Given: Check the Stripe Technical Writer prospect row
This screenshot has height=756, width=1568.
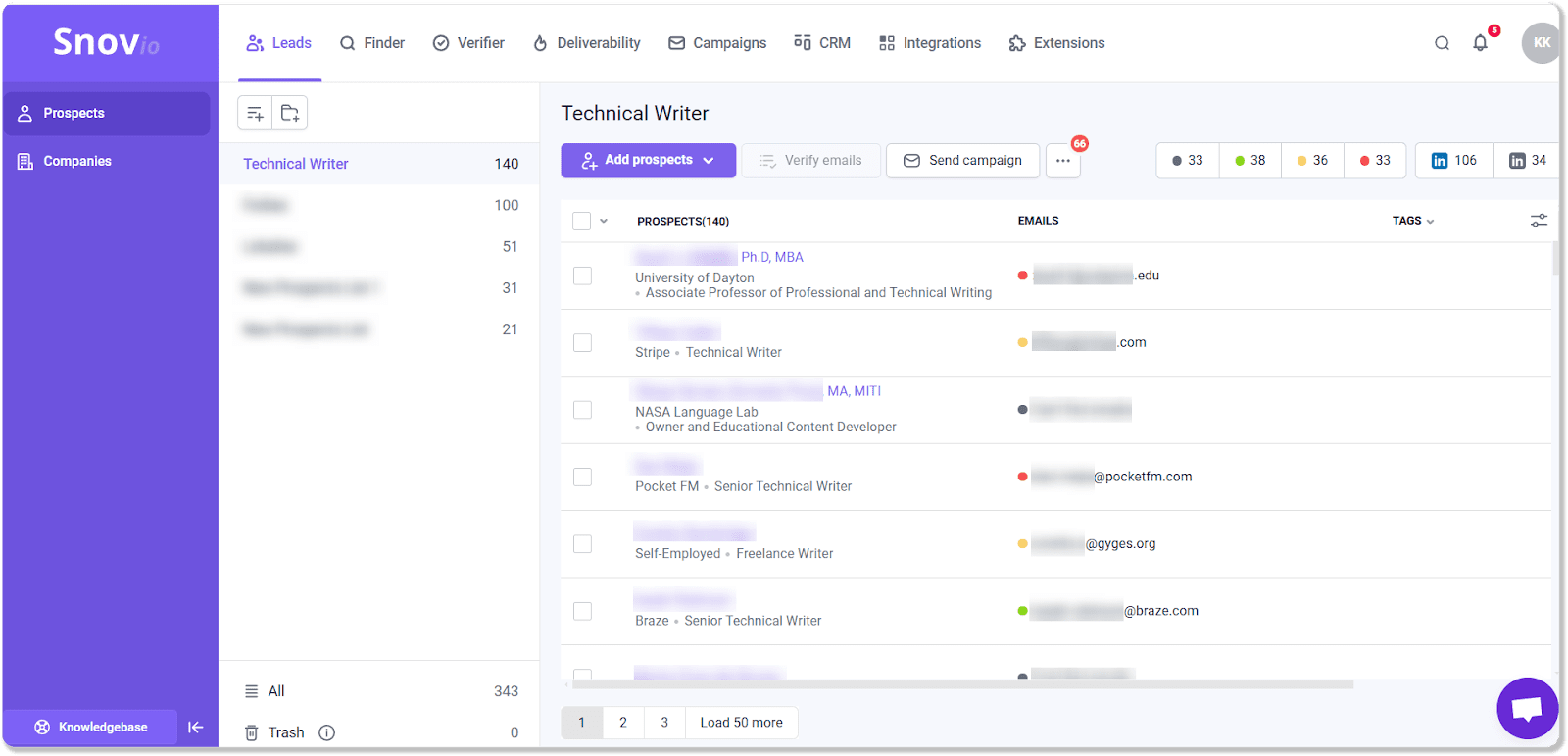Looking at the screenshot, I should coord(582,343).
